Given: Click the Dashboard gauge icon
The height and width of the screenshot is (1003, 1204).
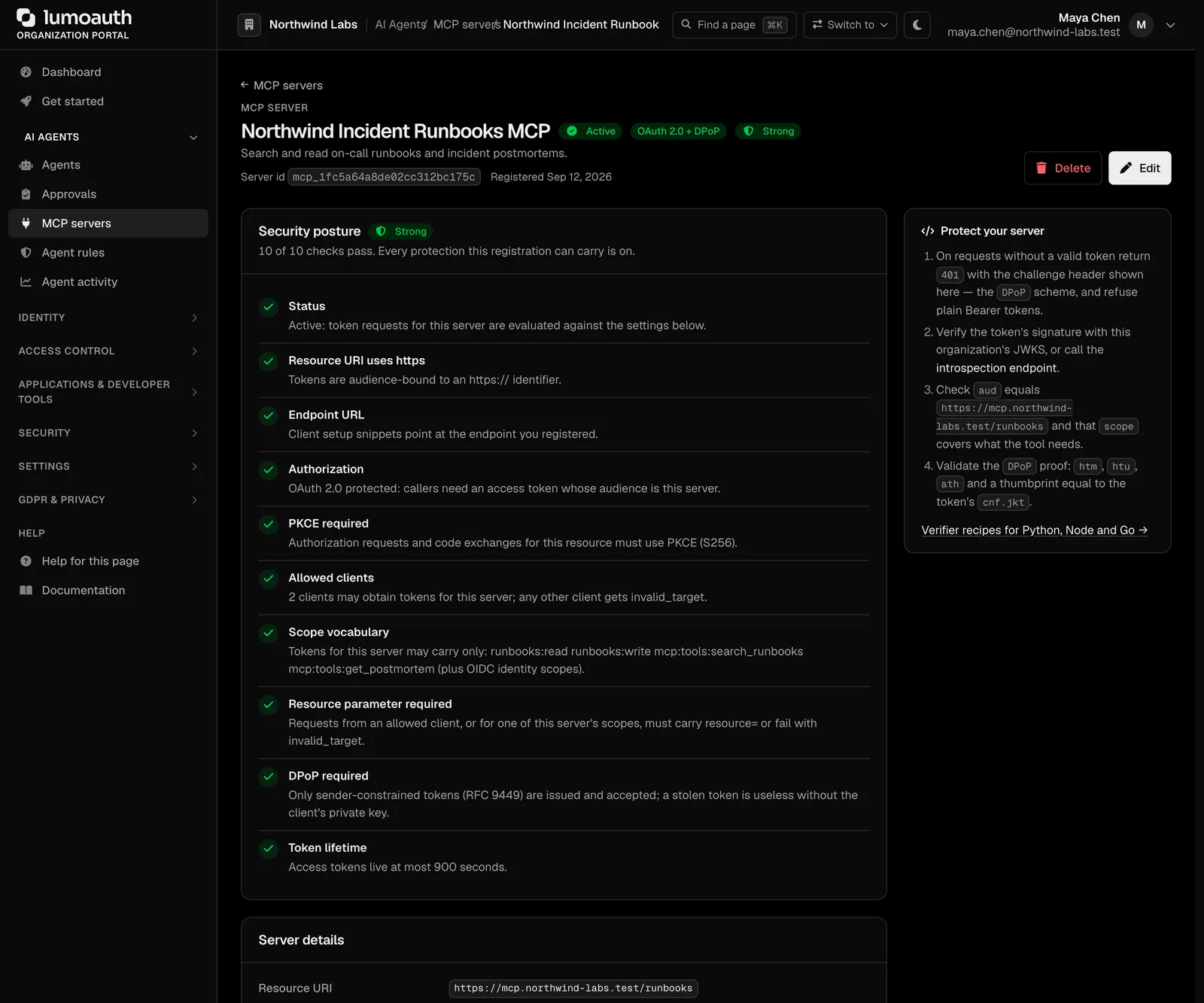Looking at the screenshot, I should pyautogui.click(x=26, y=72).
